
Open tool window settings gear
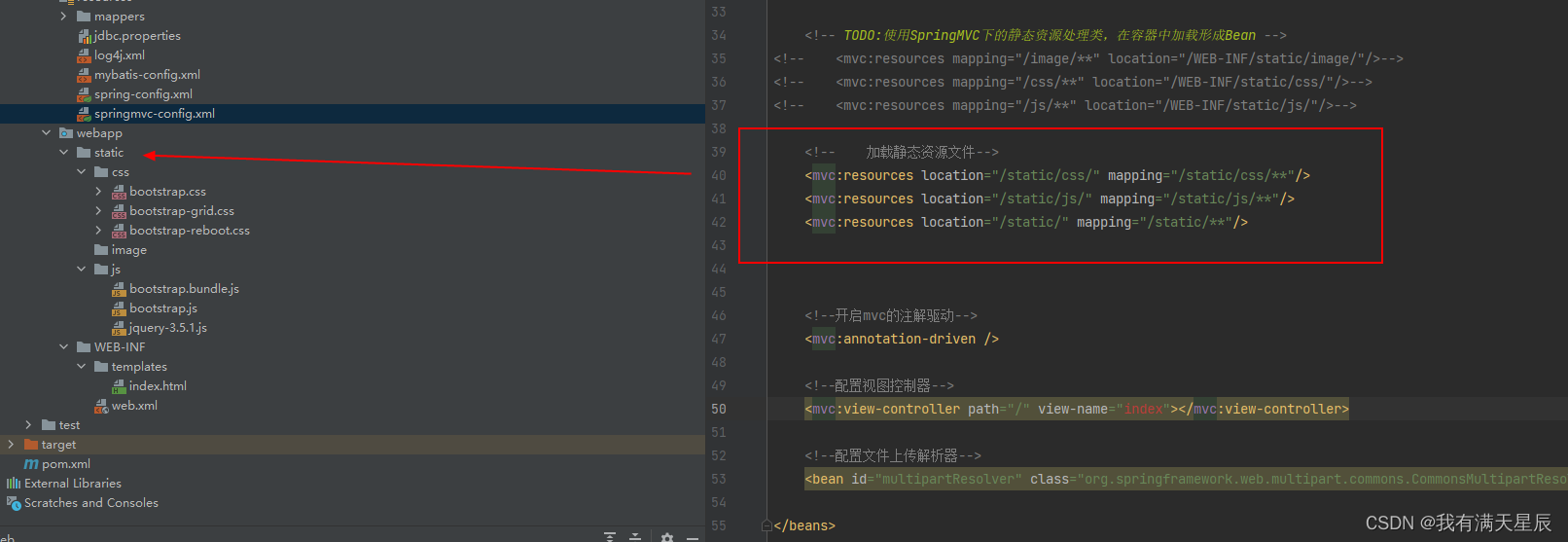(x=666, y=536)
